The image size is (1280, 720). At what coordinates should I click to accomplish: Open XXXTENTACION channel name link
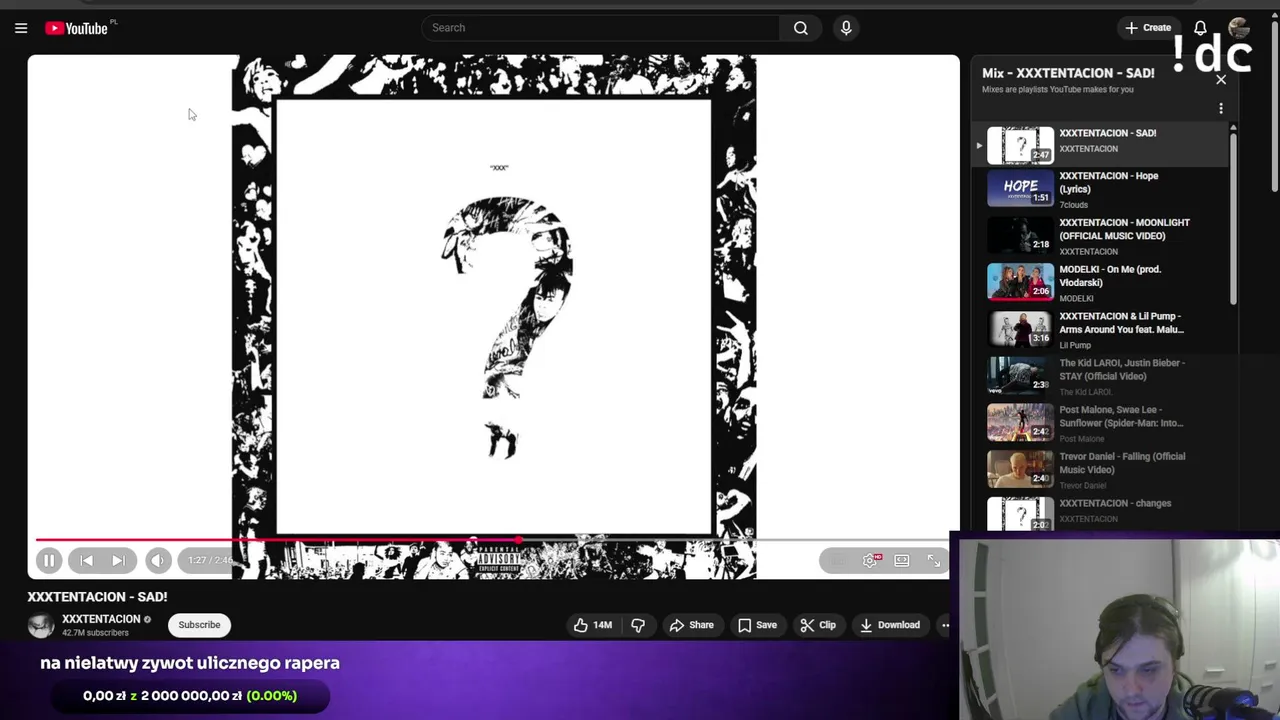coord(101,619)
